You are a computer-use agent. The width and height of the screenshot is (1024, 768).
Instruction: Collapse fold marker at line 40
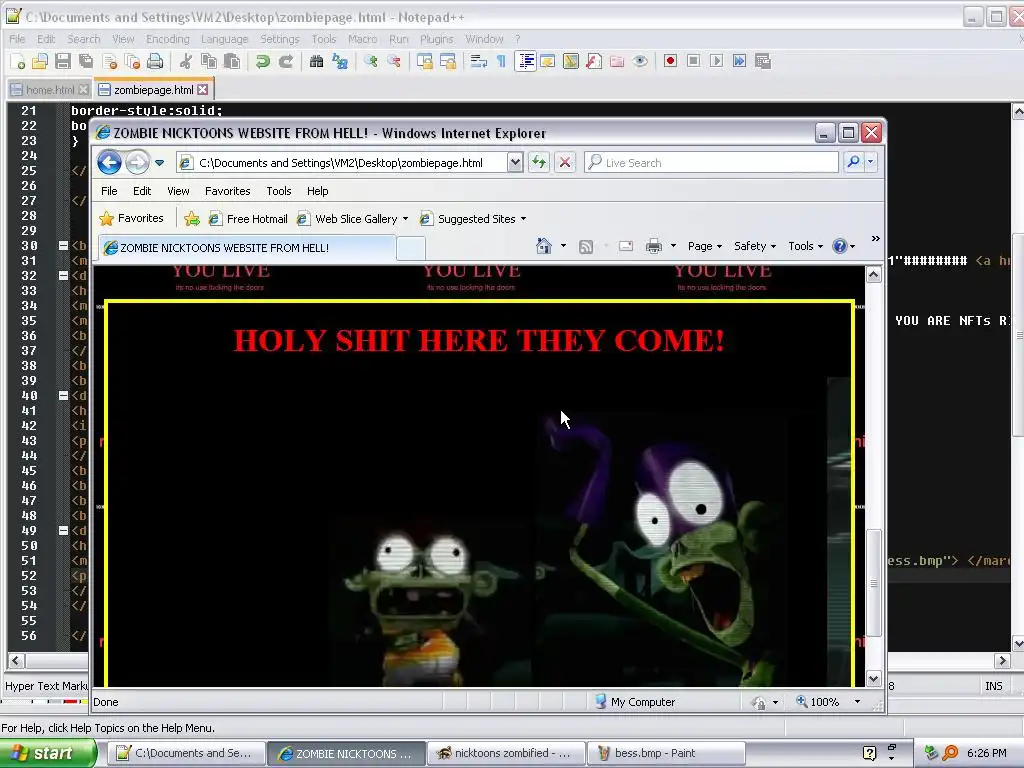tap(63, 396)
